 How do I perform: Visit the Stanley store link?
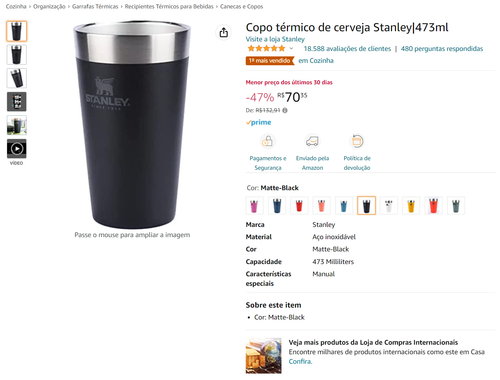tap(275, 39)
